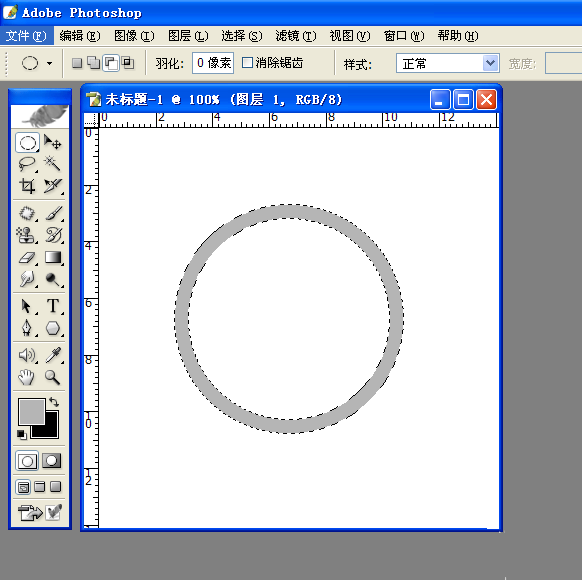
Task: Select the Type tool
Action: 53,306
